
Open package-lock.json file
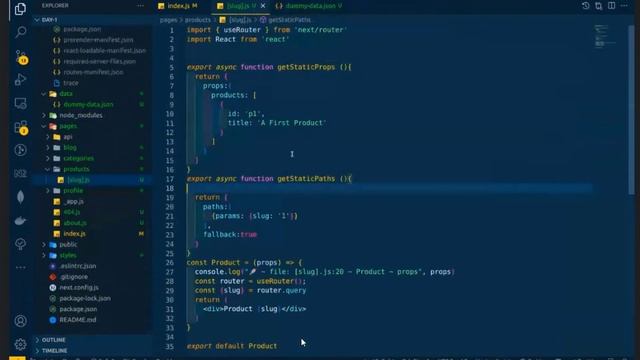85,298
